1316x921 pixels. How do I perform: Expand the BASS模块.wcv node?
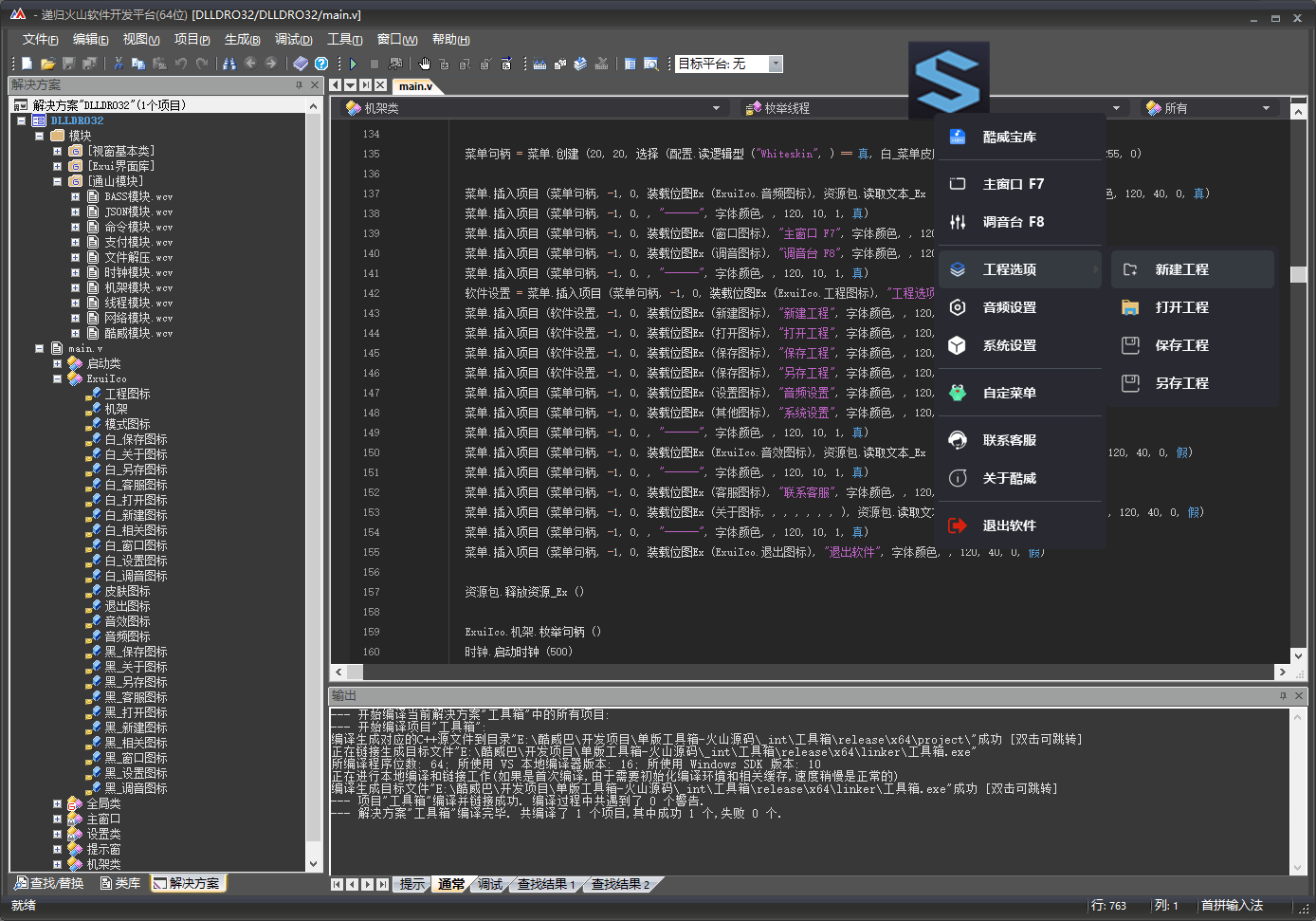click(x=75, y=196)
